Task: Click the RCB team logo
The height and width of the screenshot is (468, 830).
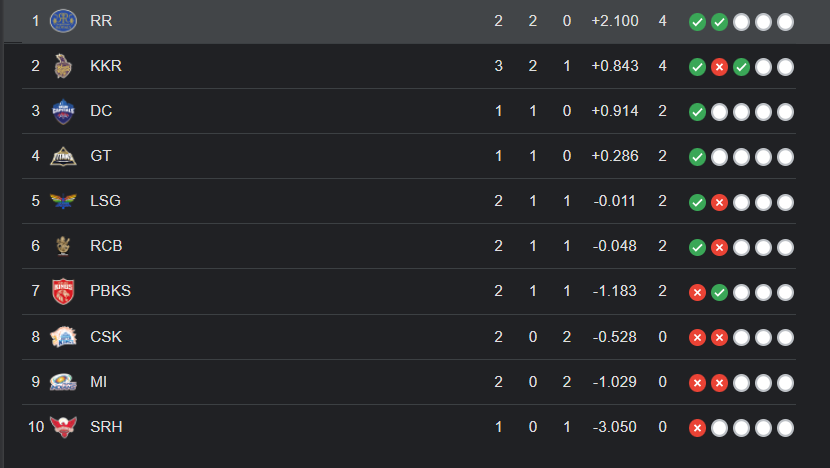Action: point(63,246)
